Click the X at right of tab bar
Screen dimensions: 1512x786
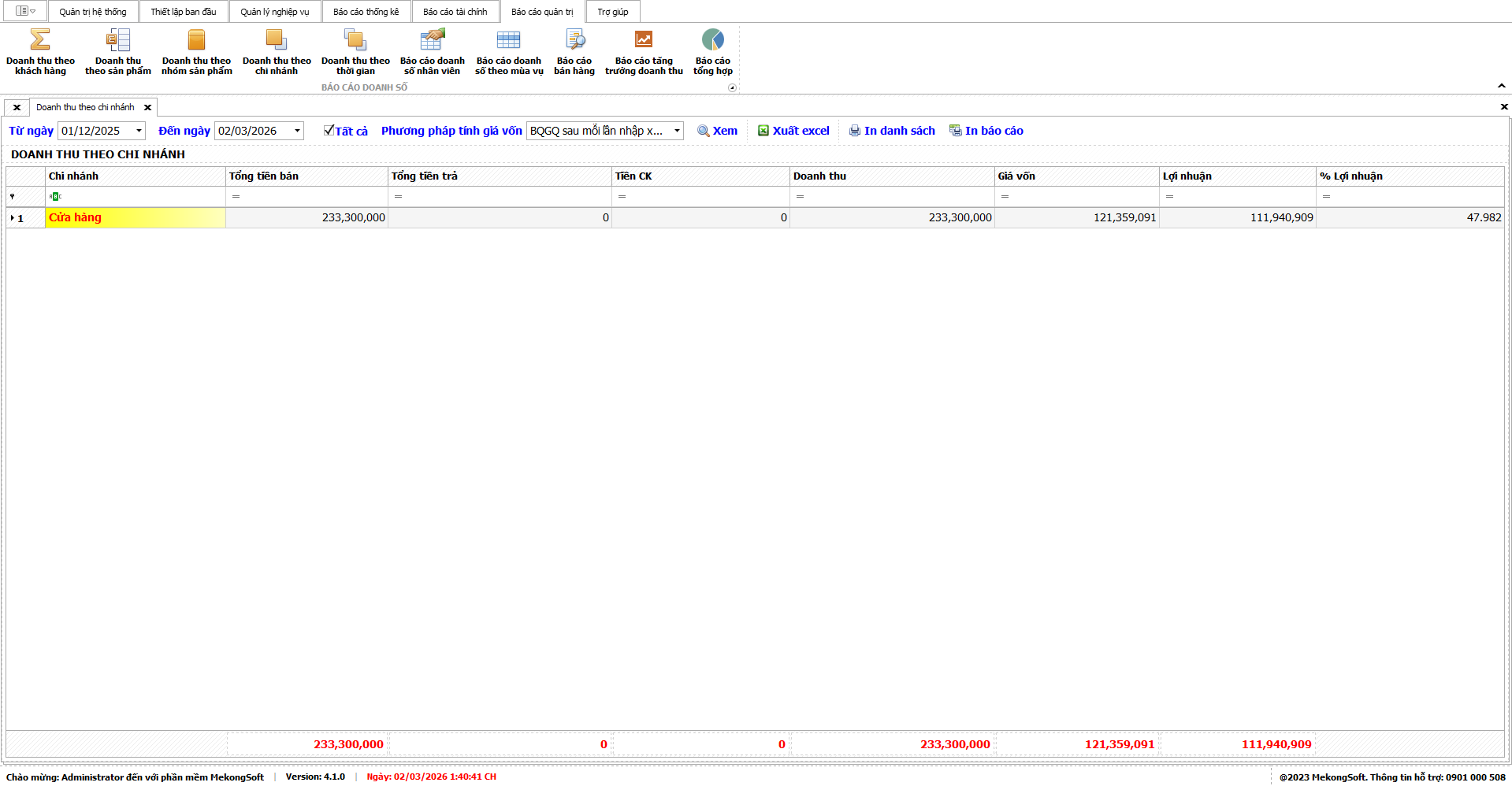coord(1504,106)
